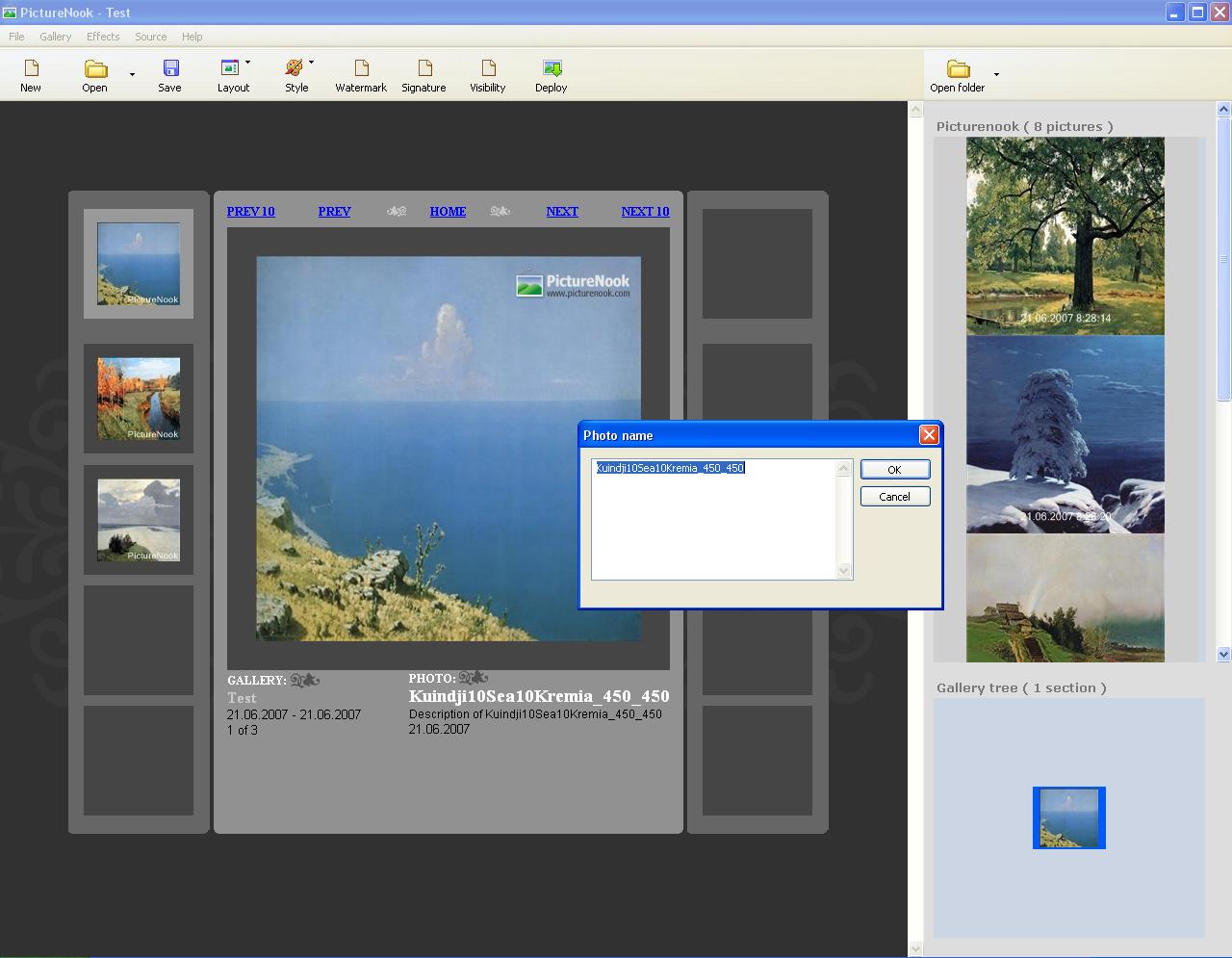Click picture list scroll down arrow

[x=1224, y=654]
